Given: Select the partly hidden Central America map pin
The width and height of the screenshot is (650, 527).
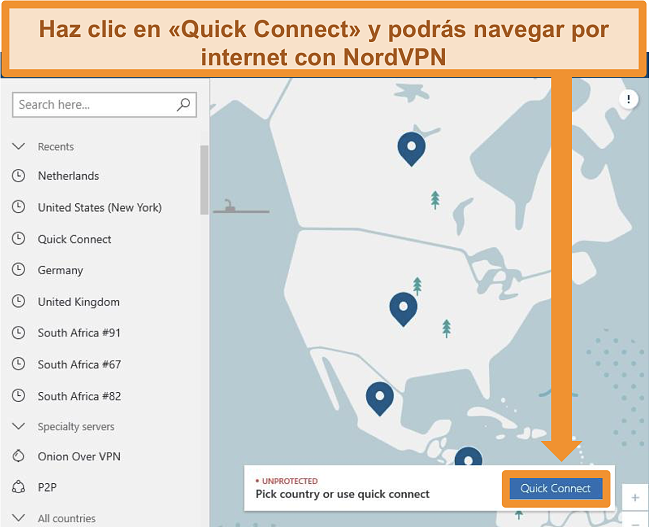Looking at the screenshot, I should (468, 456).
